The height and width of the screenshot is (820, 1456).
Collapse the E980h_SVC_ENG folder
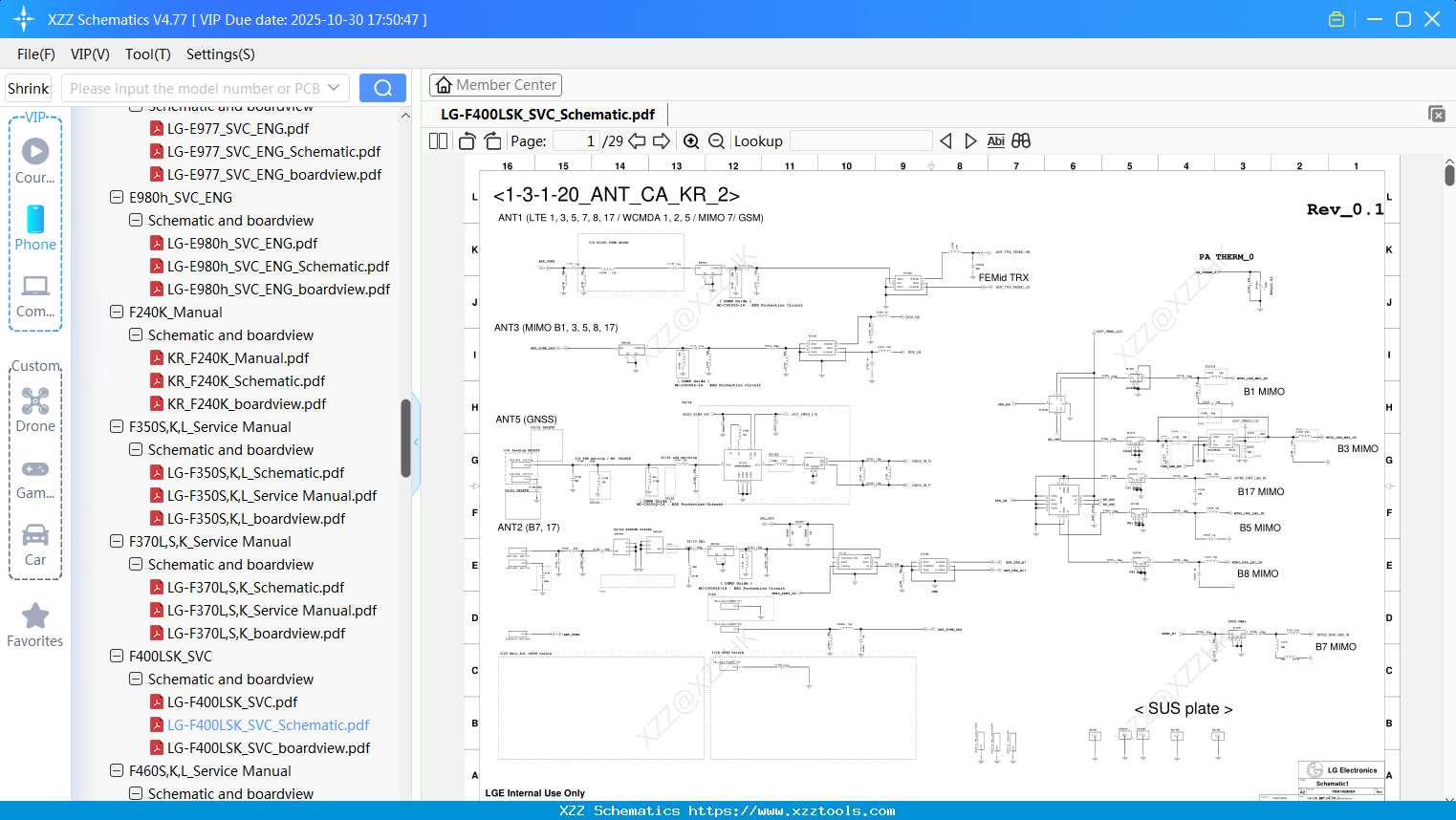pos(116,197)
